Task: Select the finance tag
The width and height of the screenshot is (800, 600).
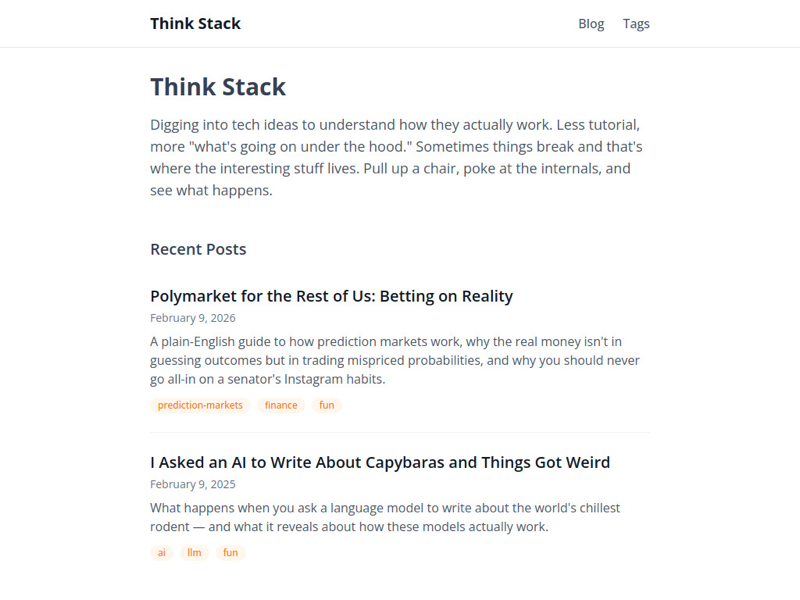Action: point(280,405)
